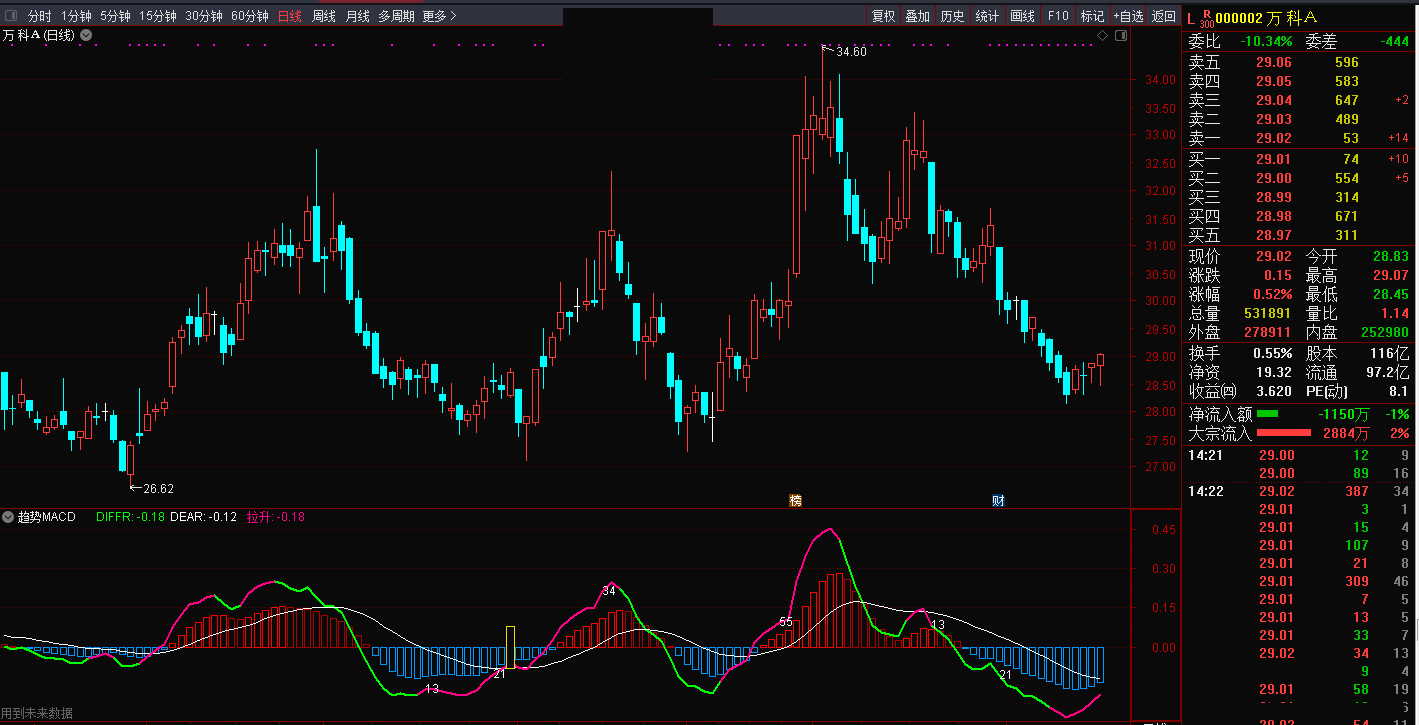Select 卖三 price 29.04
This screenshot has width=1419, height=725.
click(1274, 100)
